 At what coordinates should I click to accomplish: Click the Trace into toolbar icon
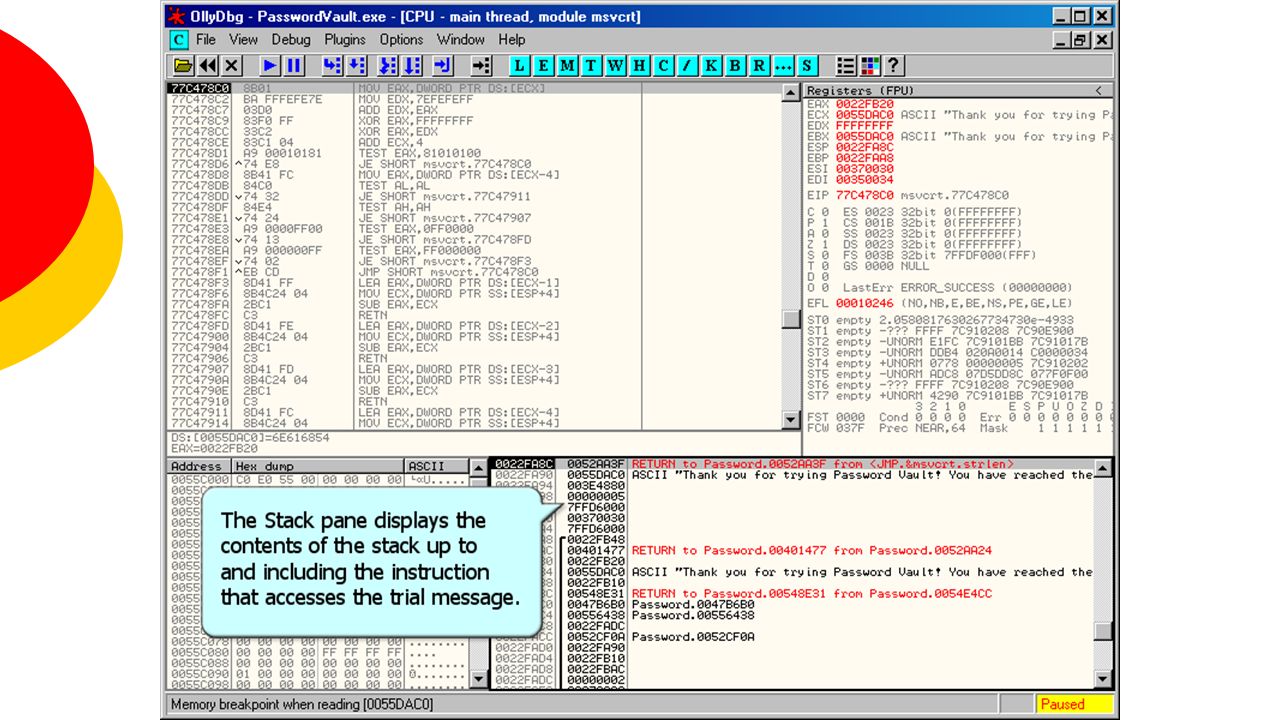[388, 66]
